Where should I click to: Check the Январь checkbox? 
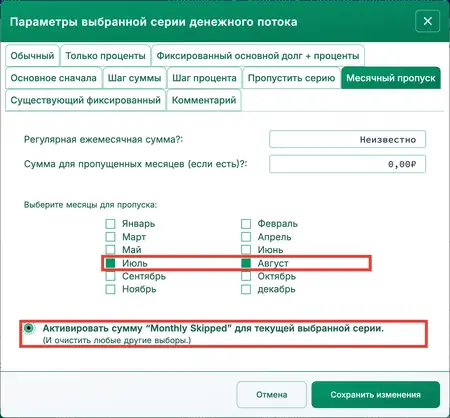click(110, 224)
